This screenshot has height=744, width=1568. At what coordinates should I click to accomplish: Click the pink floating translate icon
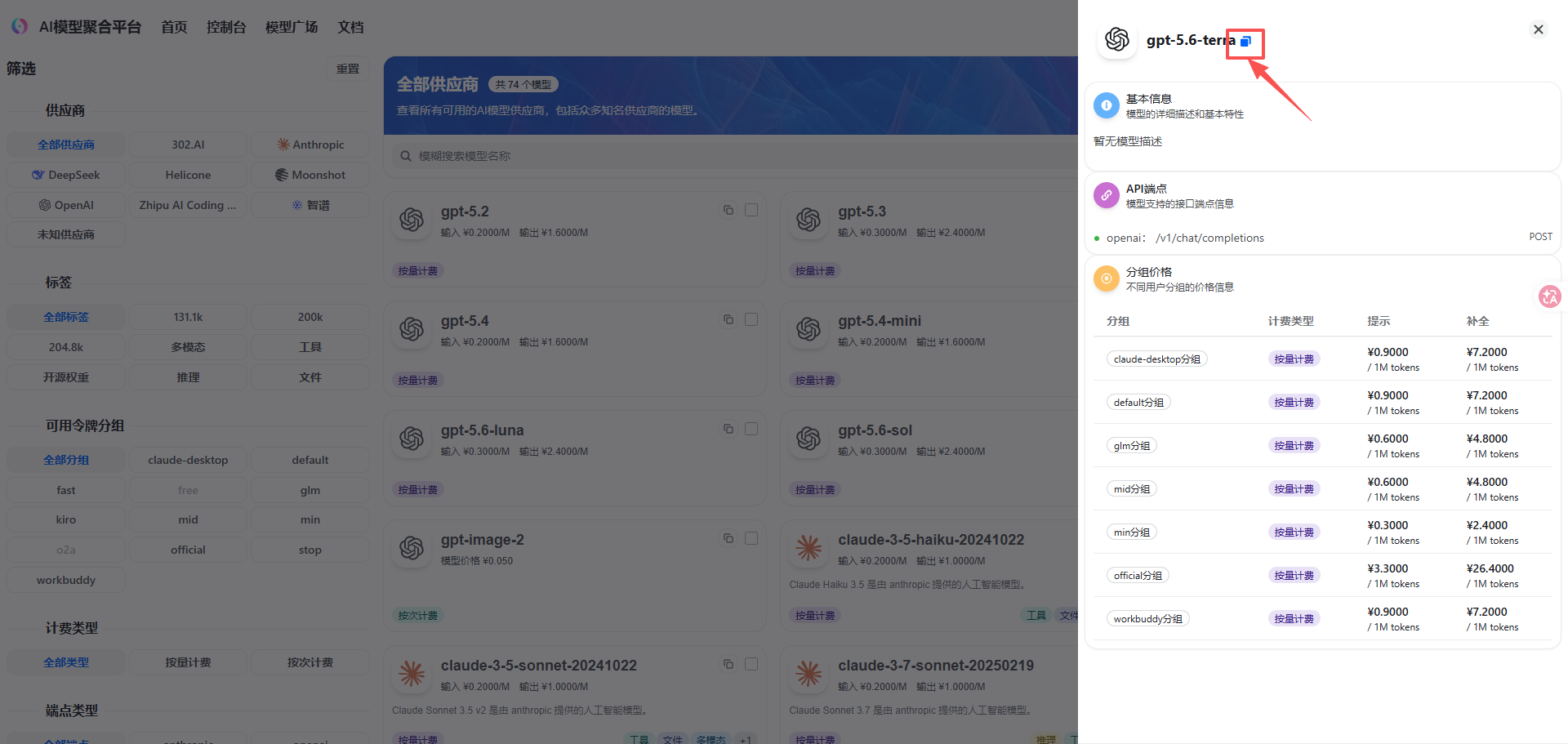[x=1549, y=296]
